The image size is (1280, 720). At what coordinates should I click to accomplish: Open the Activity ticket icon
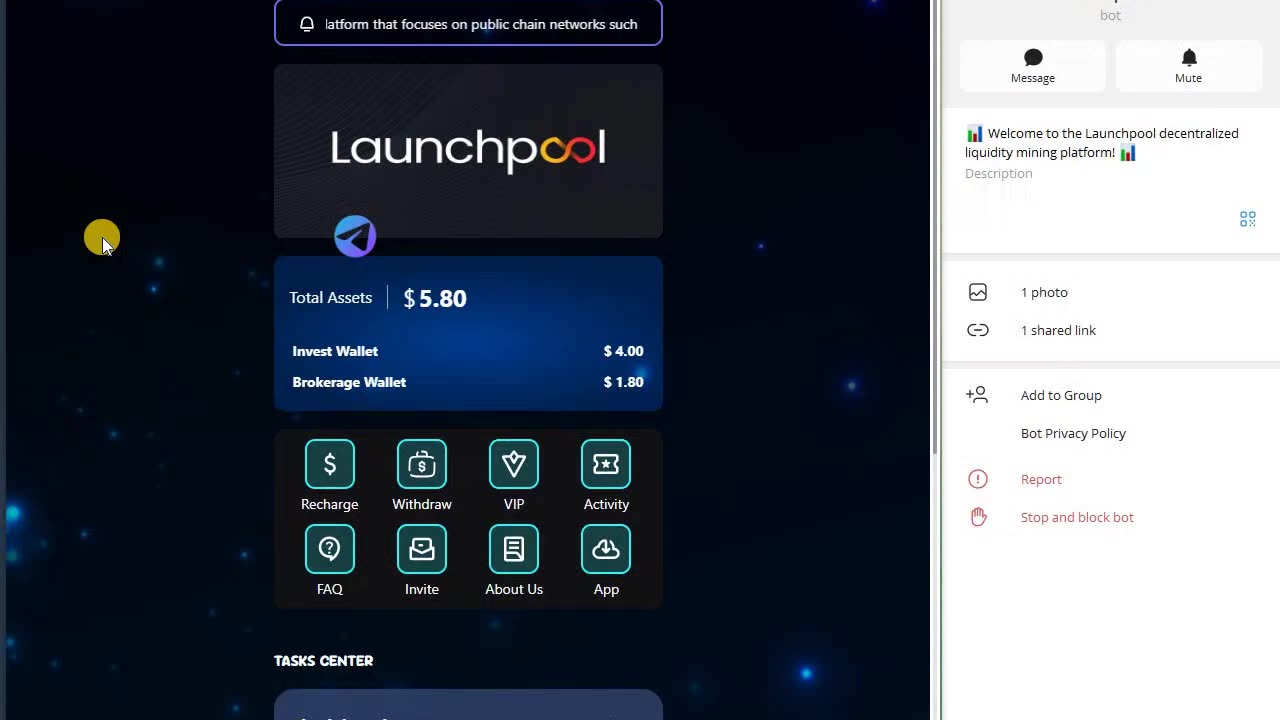[606, 464]
